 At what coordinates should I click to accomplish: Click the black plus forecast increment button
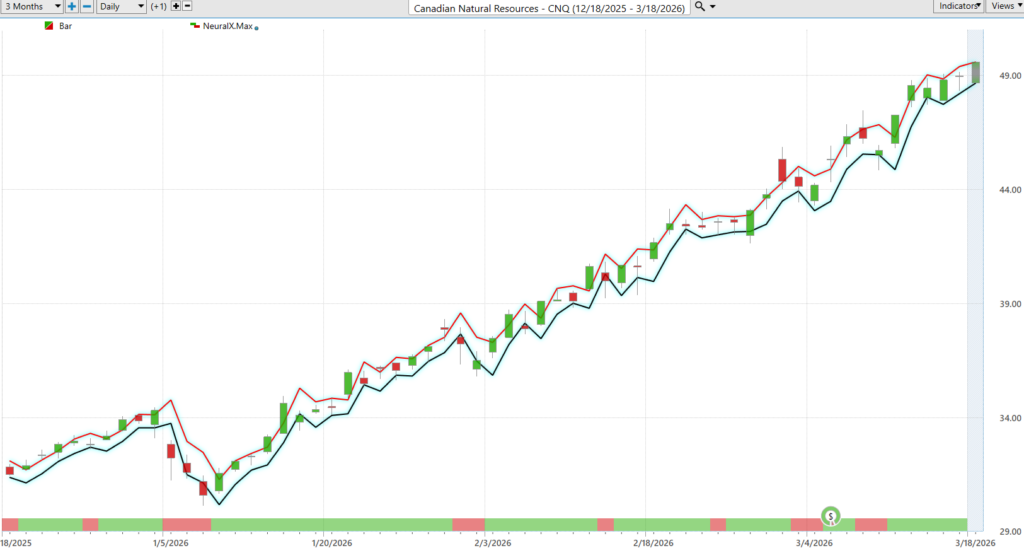click(x=176, y=7)
